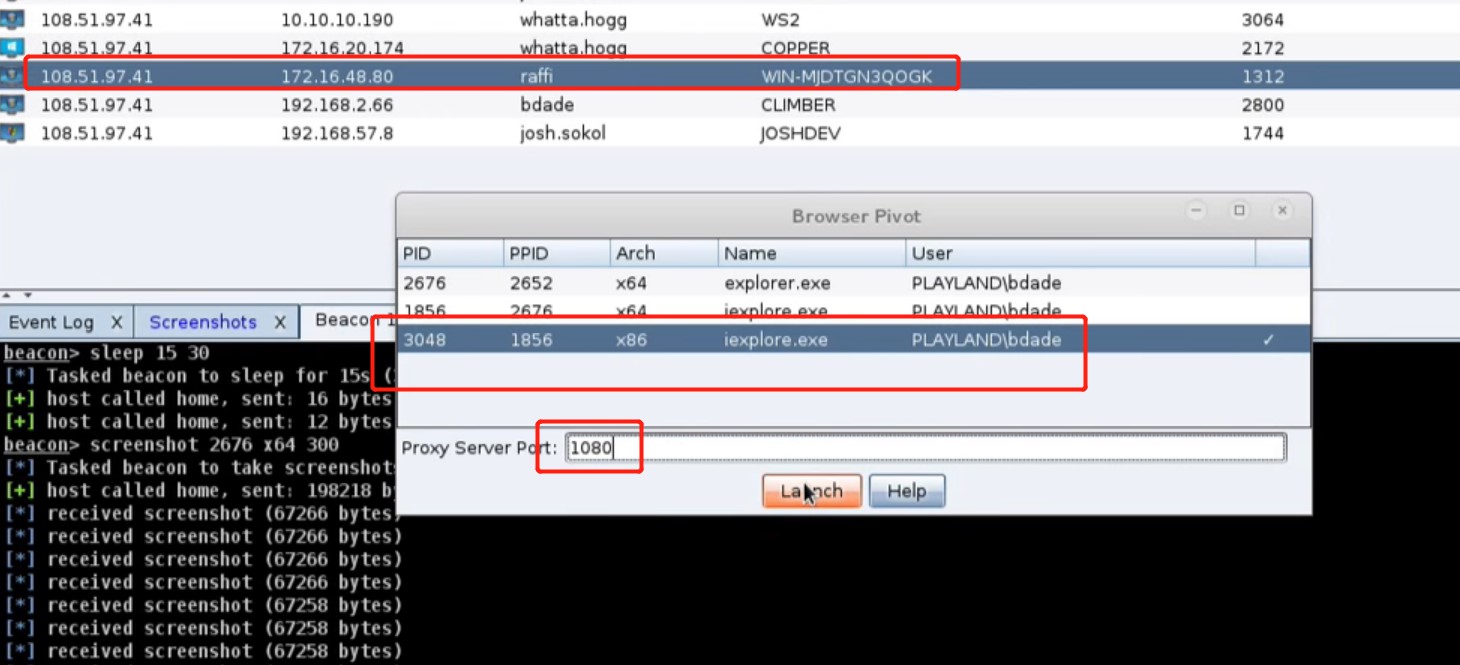Click console line 'beacon> sleep 15 30'
Screen dimensions: 1460x665
pos(107,352)
